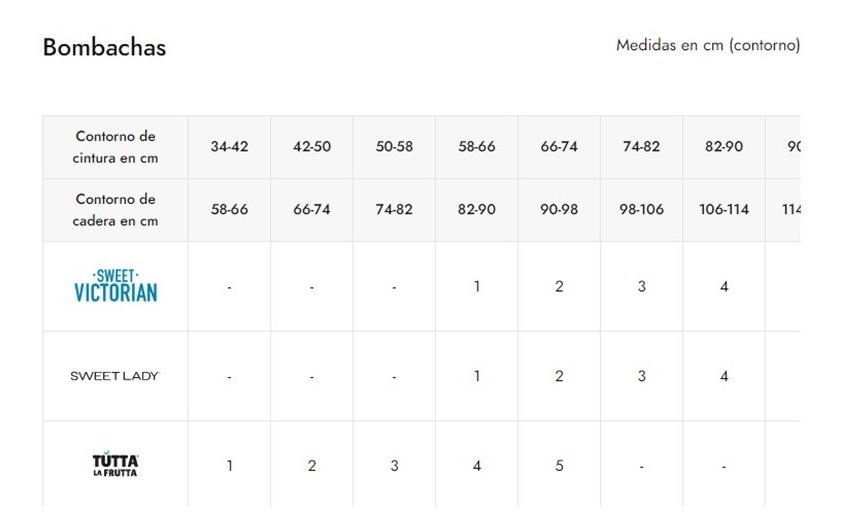
Task: Click size 1 in Sweet Lady row
Action: (477, 377)
